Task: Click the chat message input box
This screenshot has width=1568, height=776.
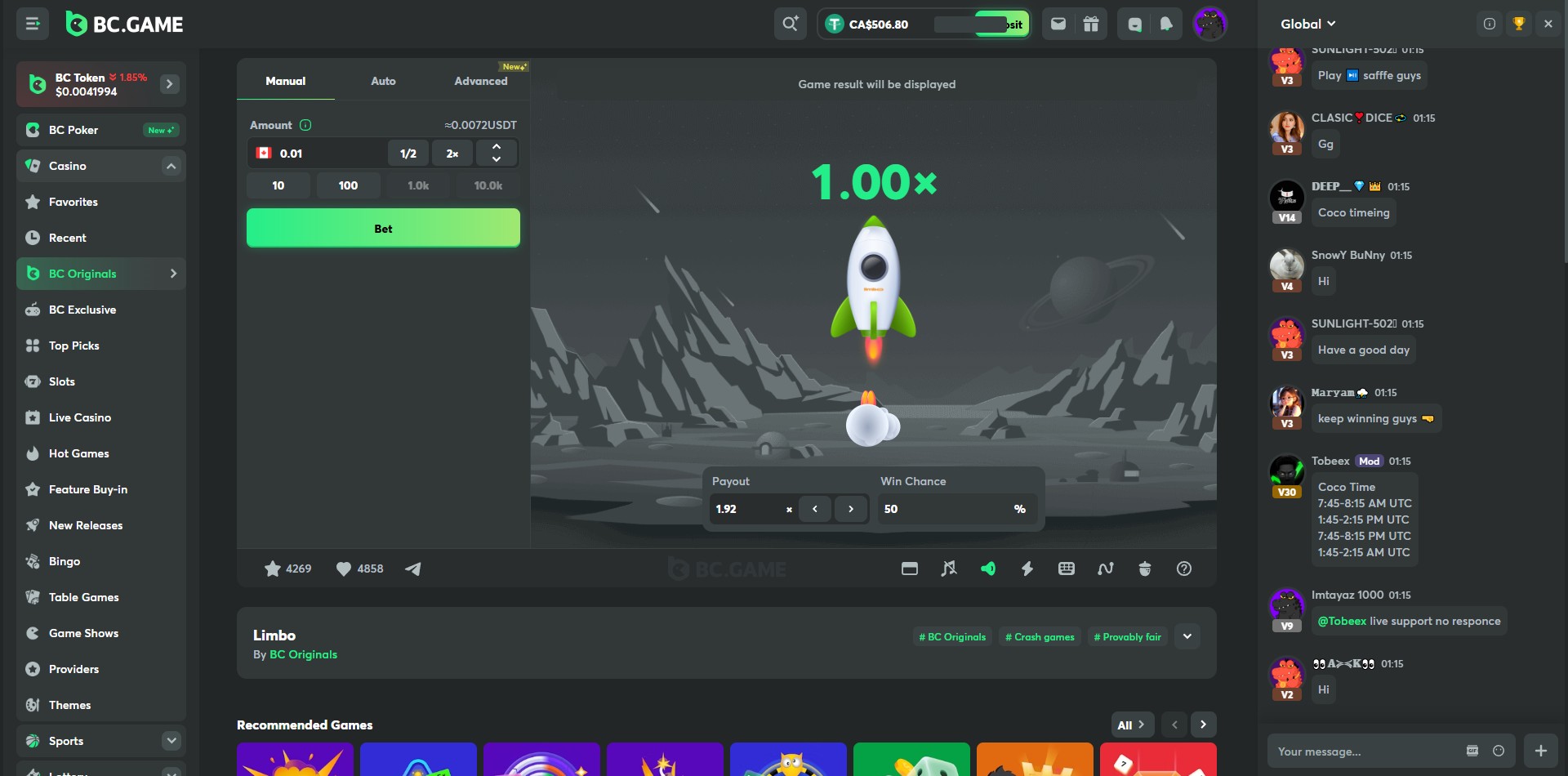Action: (x=1368, y=751)
